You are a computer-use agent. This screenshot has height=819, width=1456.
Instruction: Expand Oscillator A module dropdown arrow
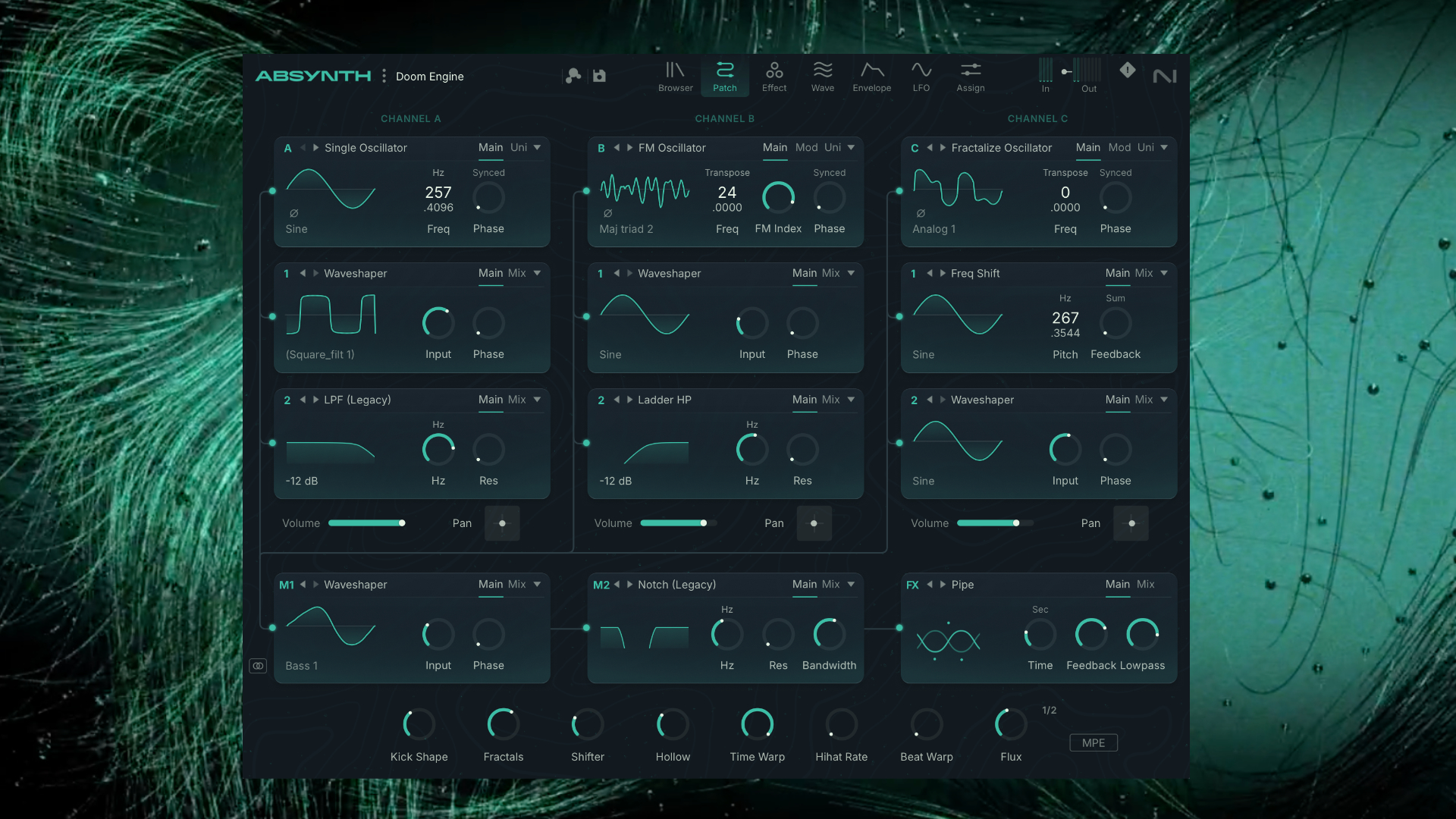(x=537, y=148)
